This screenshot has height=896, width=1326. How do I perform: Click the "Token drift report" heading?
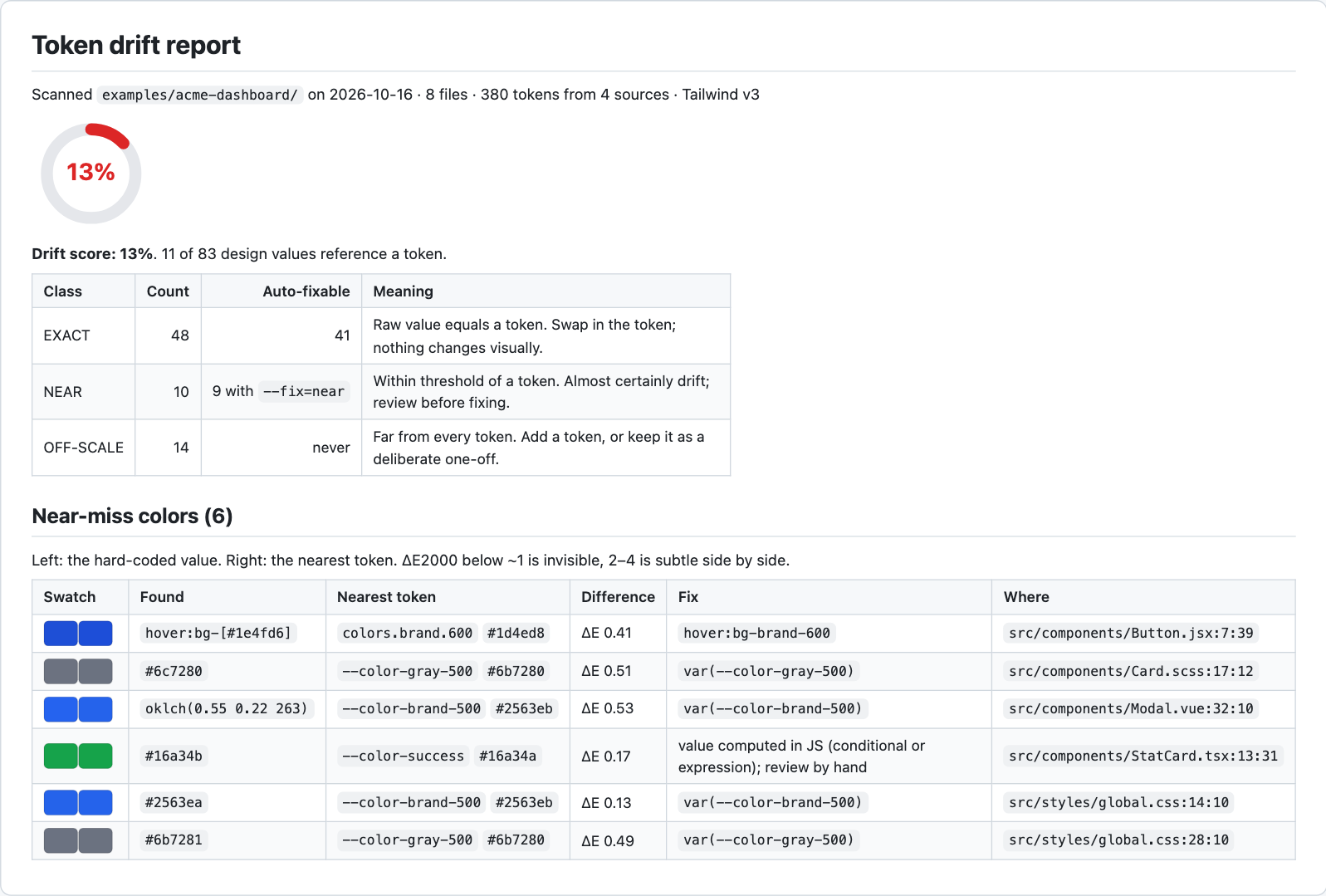point(136,45)
